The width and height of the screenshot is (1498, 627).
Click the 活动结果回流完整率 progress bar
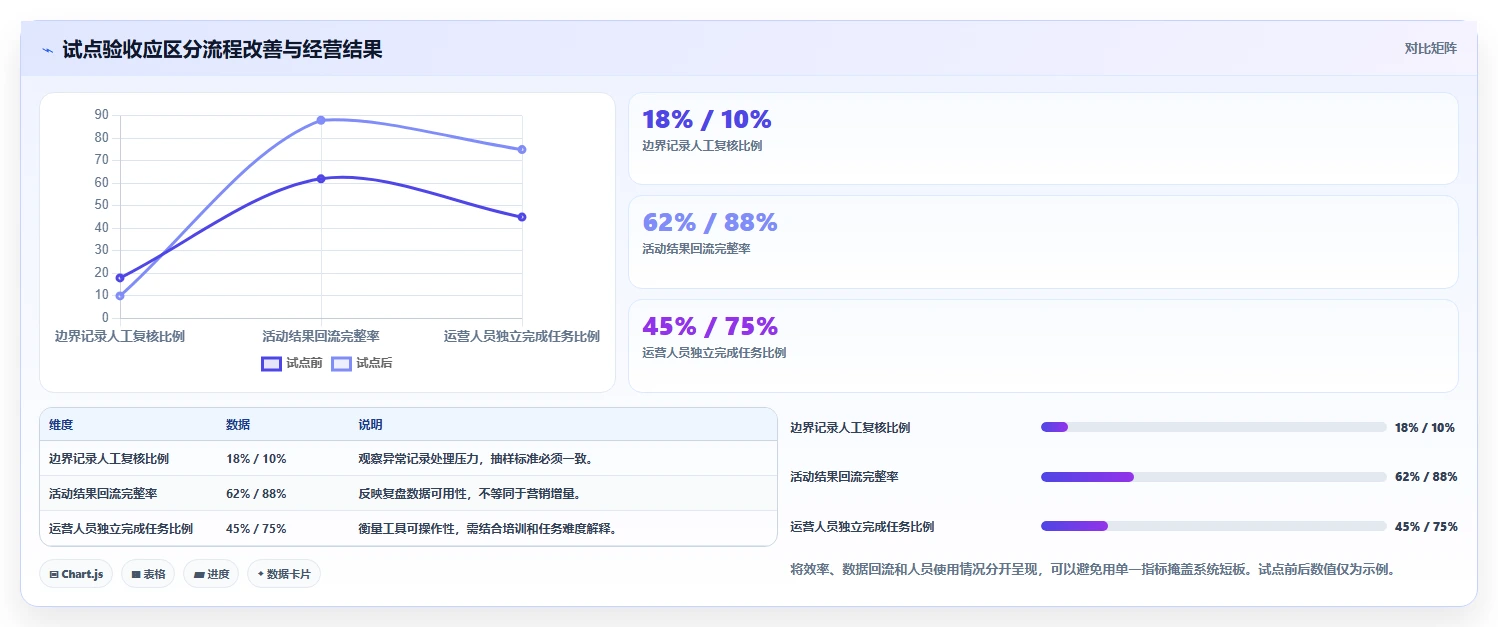click(x=1214, y=477)
